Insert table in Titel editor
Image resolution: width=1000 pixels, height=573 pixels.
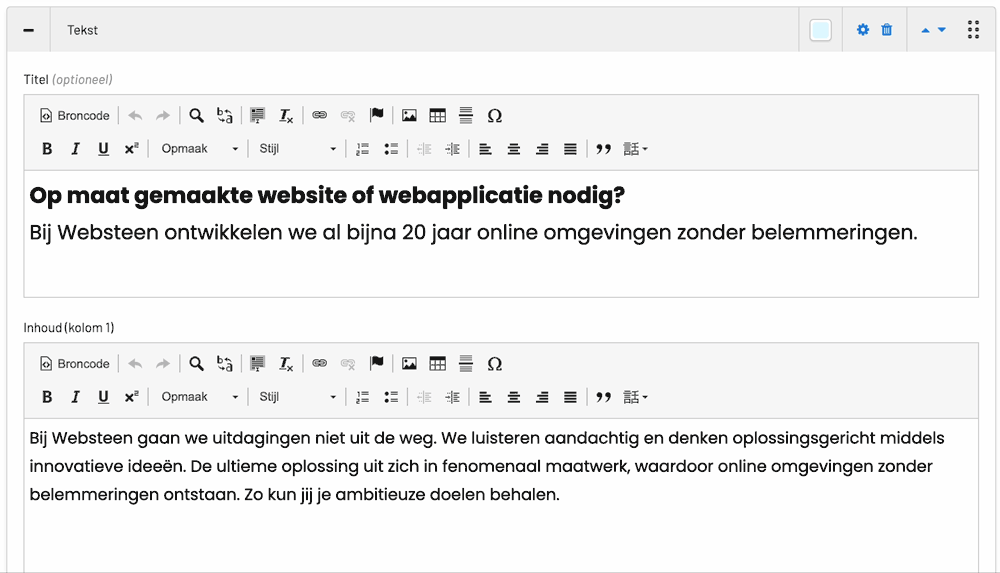(438, 115)
